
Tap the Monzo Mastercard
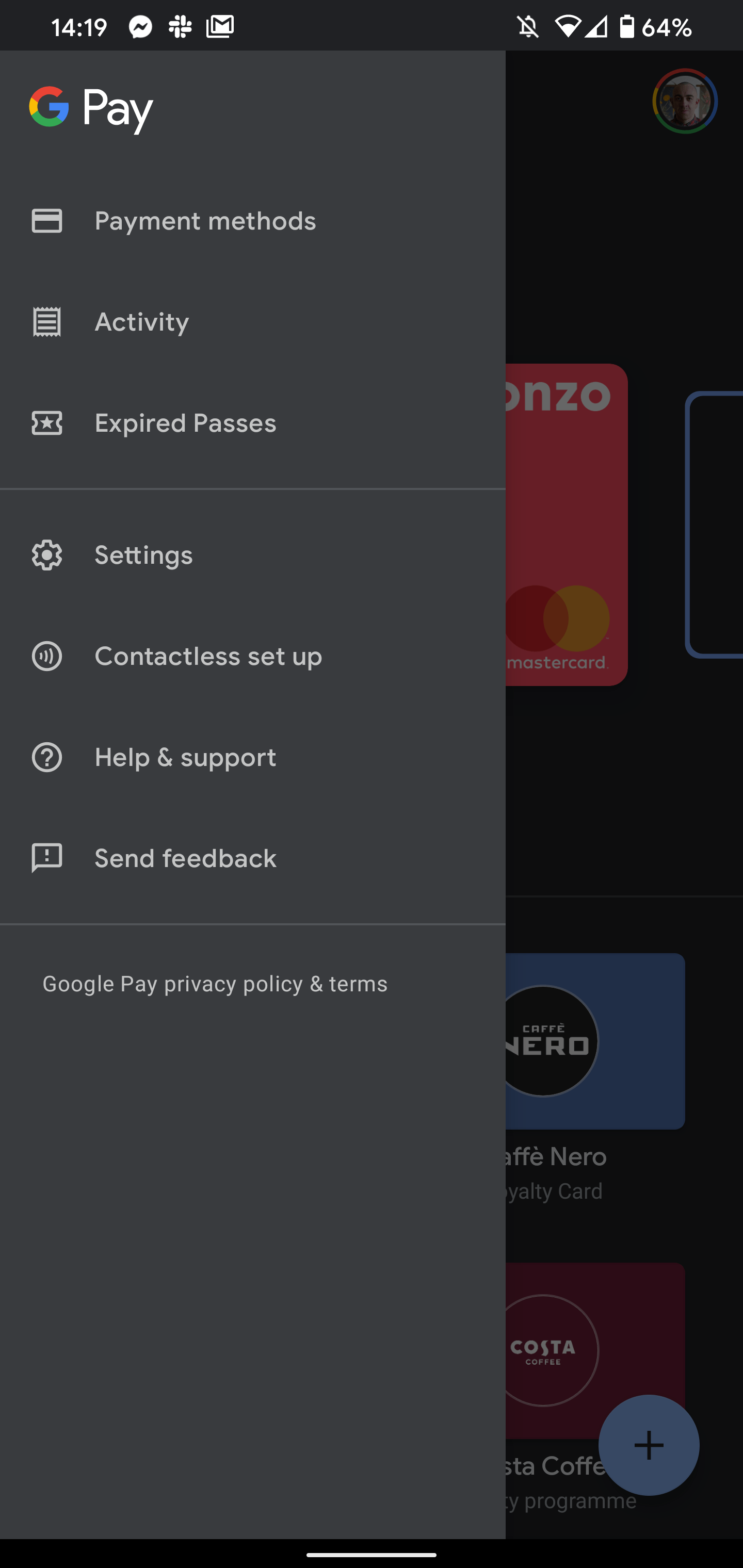[567, 530]
